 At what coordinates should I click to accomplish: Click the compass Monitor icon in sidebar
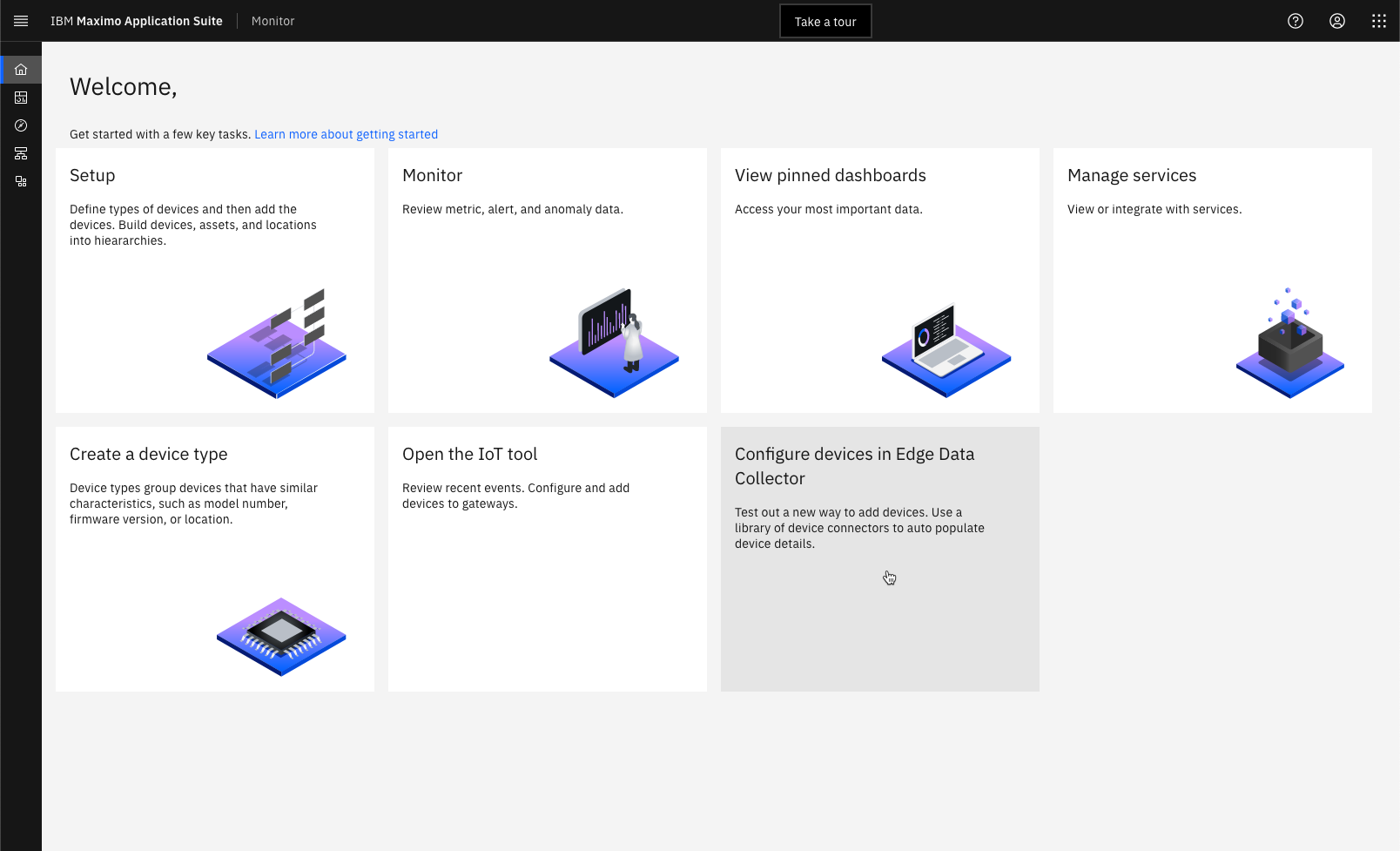pyautogui.click(x=21, y=125)
